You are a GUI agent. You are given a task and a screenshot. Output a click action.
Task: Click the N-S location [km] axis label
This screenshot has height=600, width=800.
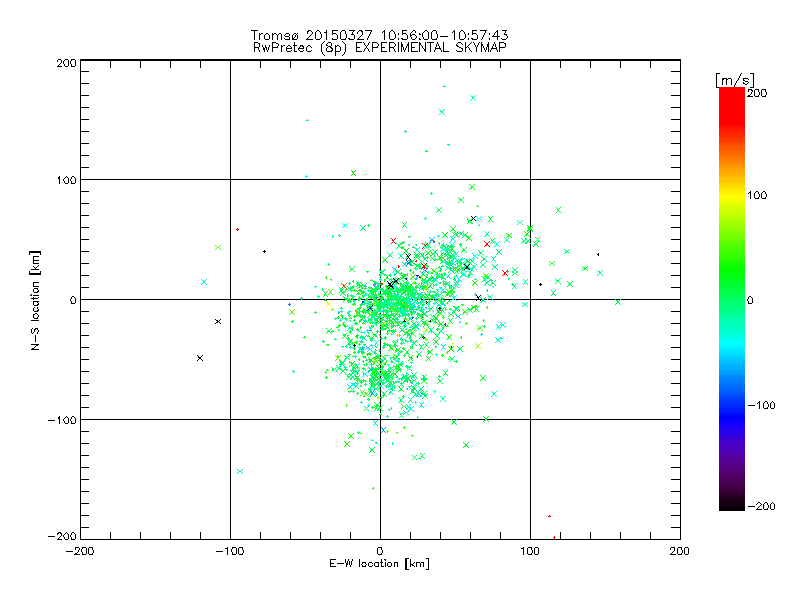(x=35, y=300)
